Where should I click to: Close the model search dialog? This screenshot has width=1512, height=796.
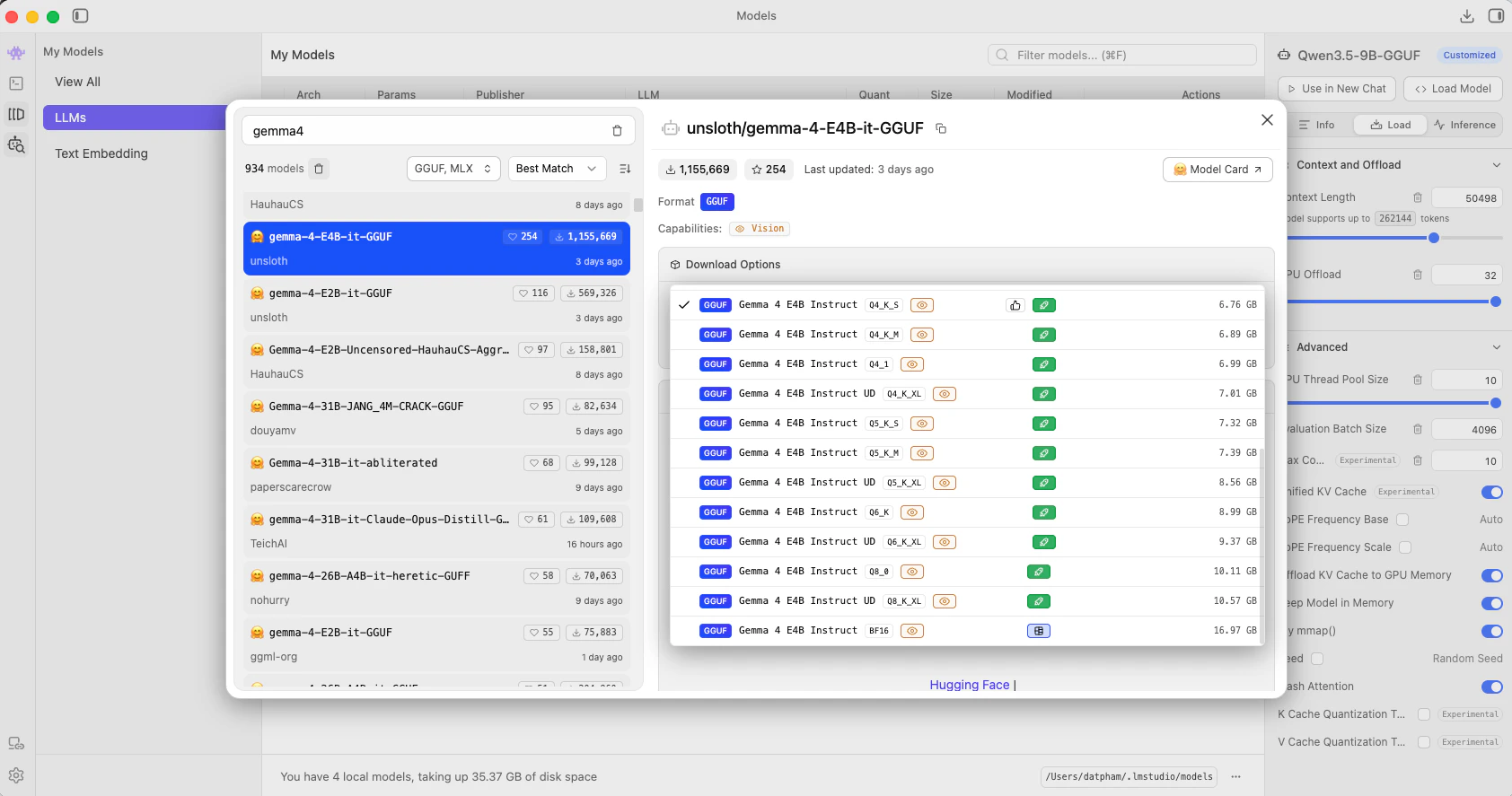pos(1267,119)
